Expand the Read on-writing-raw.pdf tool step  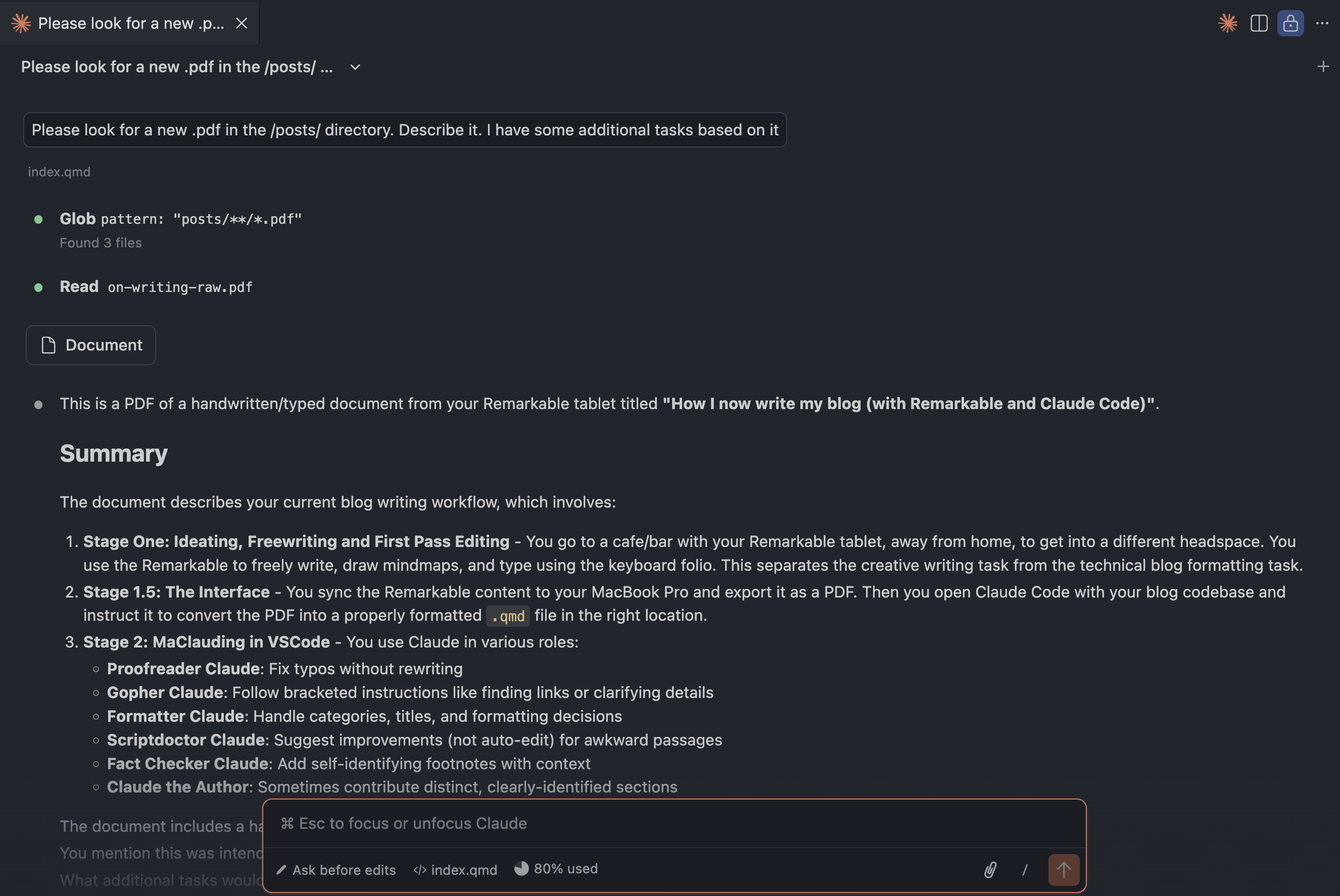point(156,287)
